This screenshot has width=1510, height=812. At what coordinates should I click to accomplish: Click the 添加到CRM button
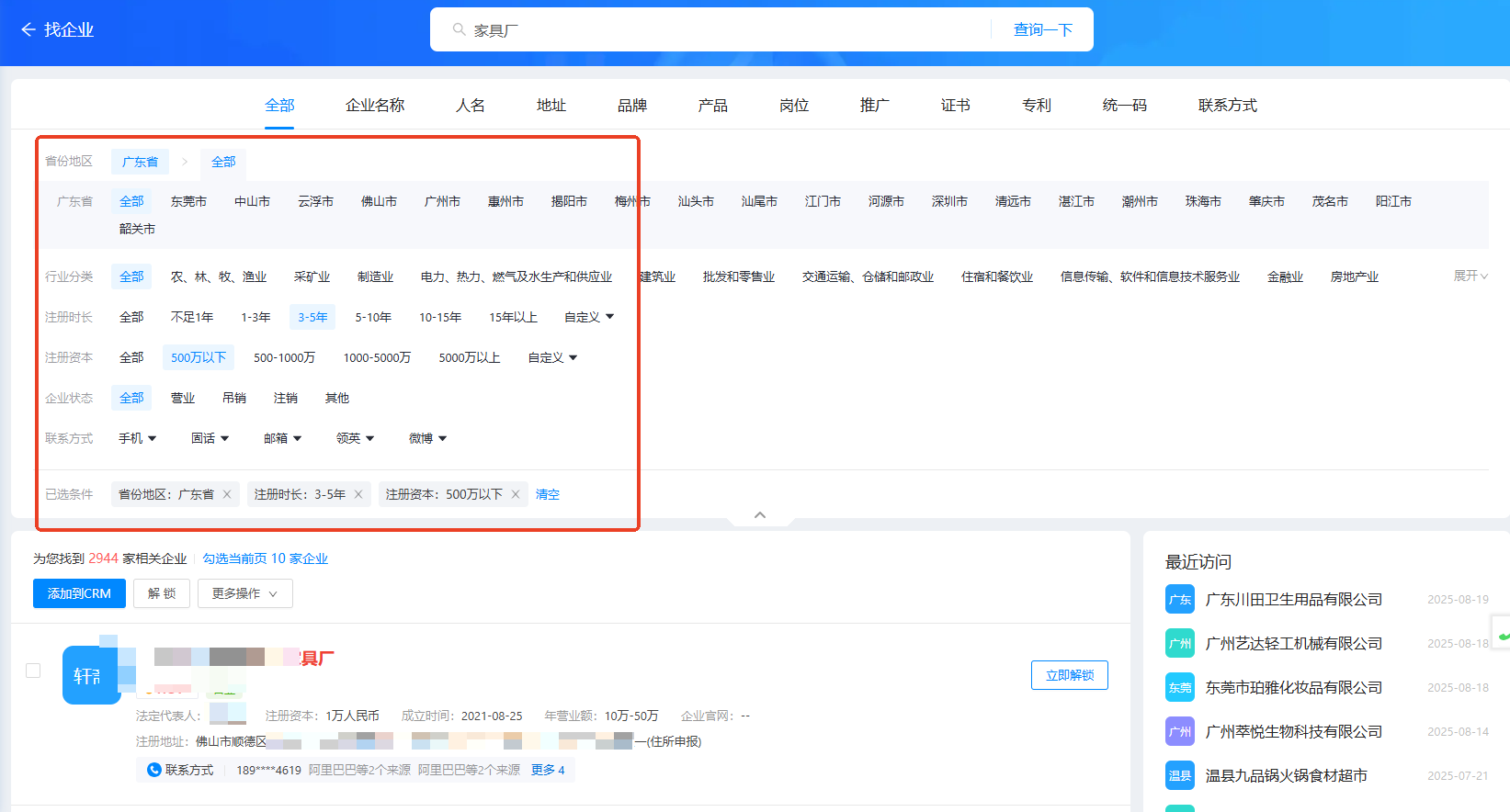pos(79,593)
